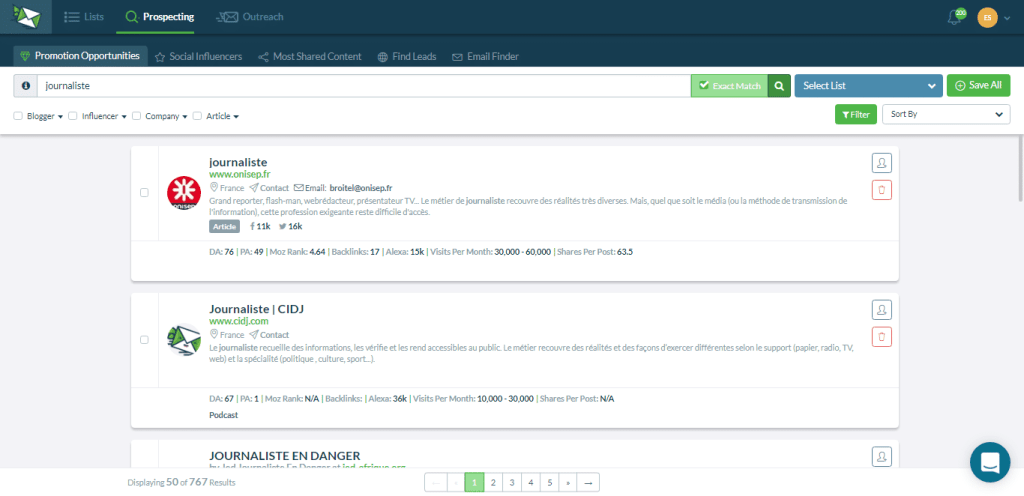Go to results page 5
The height and width of the screenshot is (496, 1024).
550,483
